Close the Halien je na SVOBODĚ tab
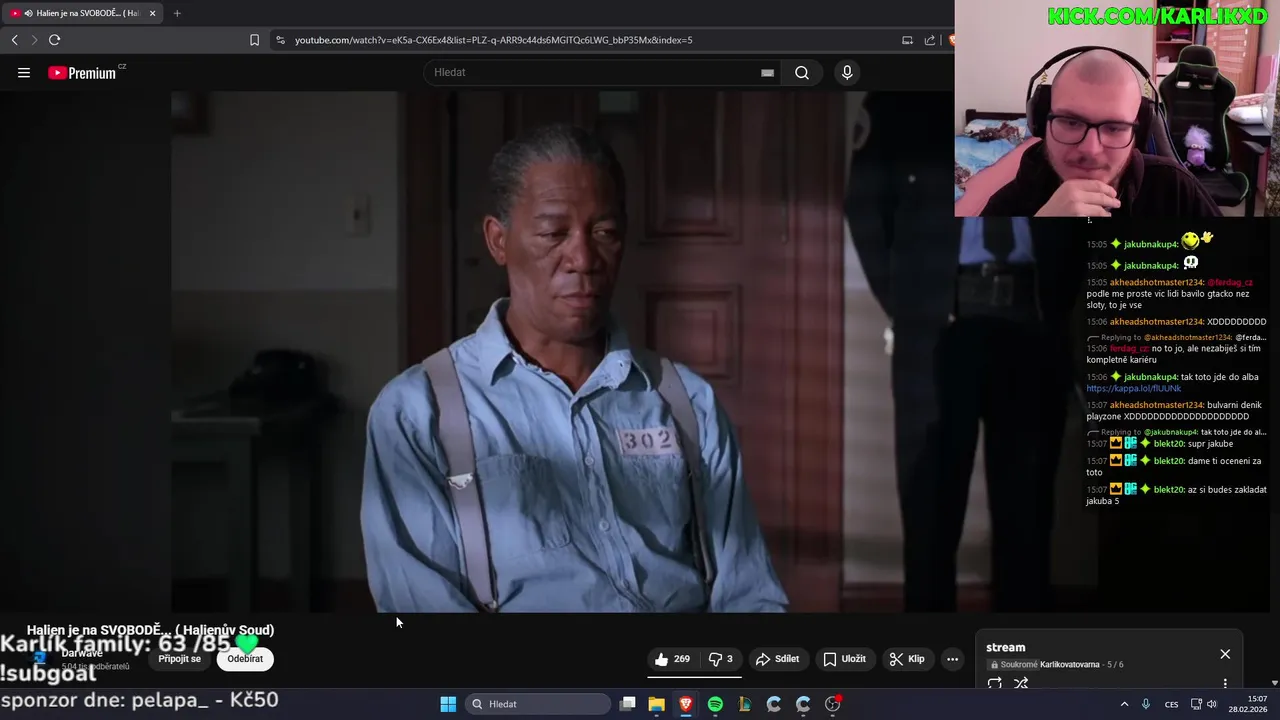 click(152, 13)
